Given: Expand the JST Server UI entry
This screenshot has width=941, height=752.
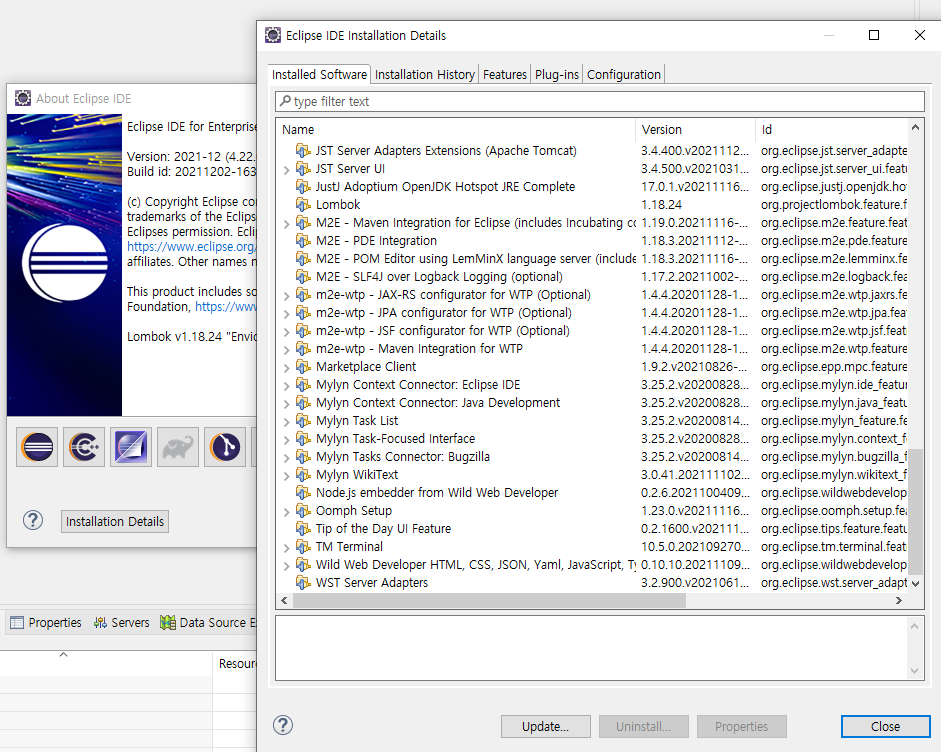Looking at the screenshot, I should click(286, 170).
